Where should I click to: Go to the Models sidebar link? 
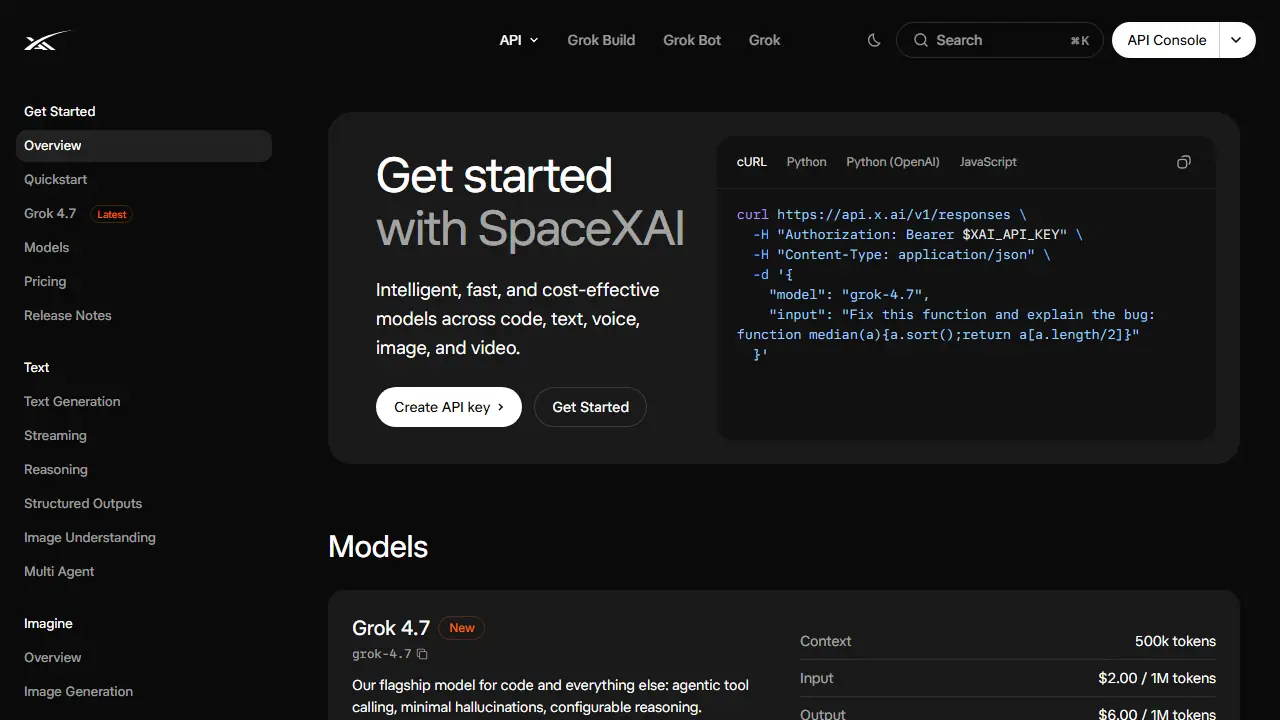click(47, 248)
